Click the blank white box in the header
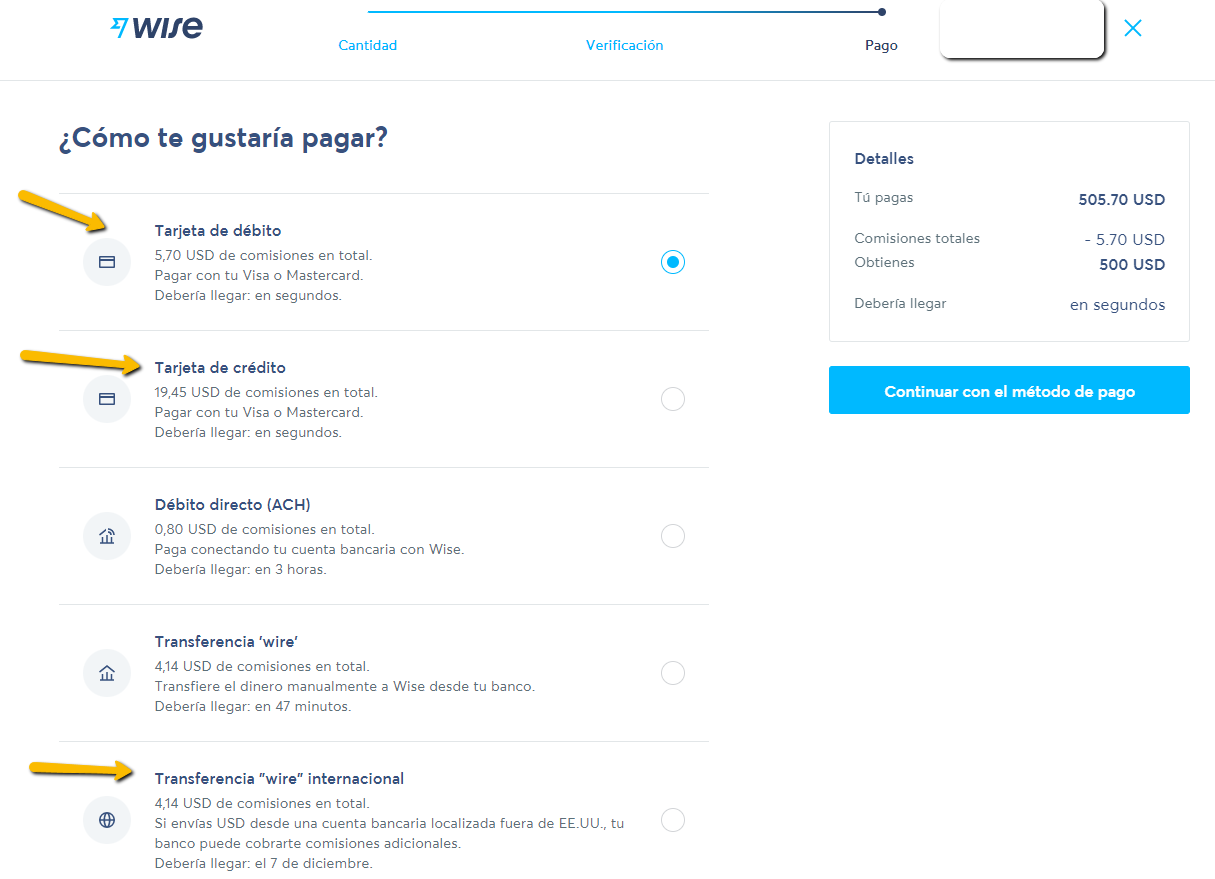The width and height of the screenshot is (1215, 879). pyautogui.click(x=1021, y=28)
